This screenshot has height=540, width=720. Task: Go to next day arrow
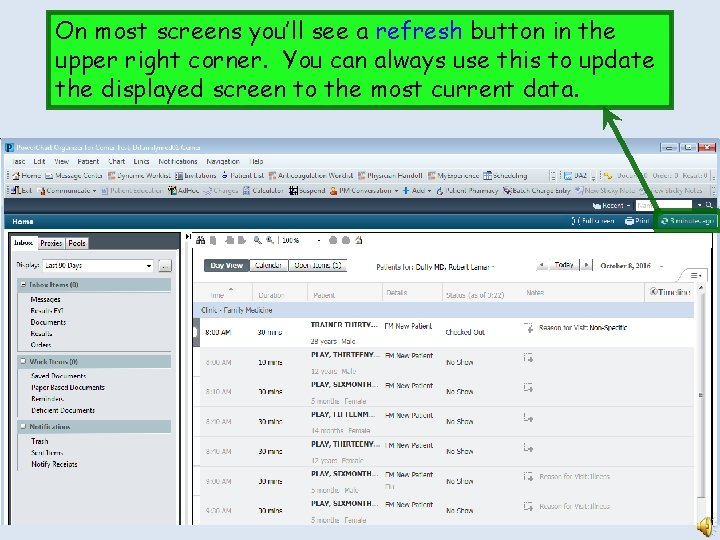(x=586, y=265)
